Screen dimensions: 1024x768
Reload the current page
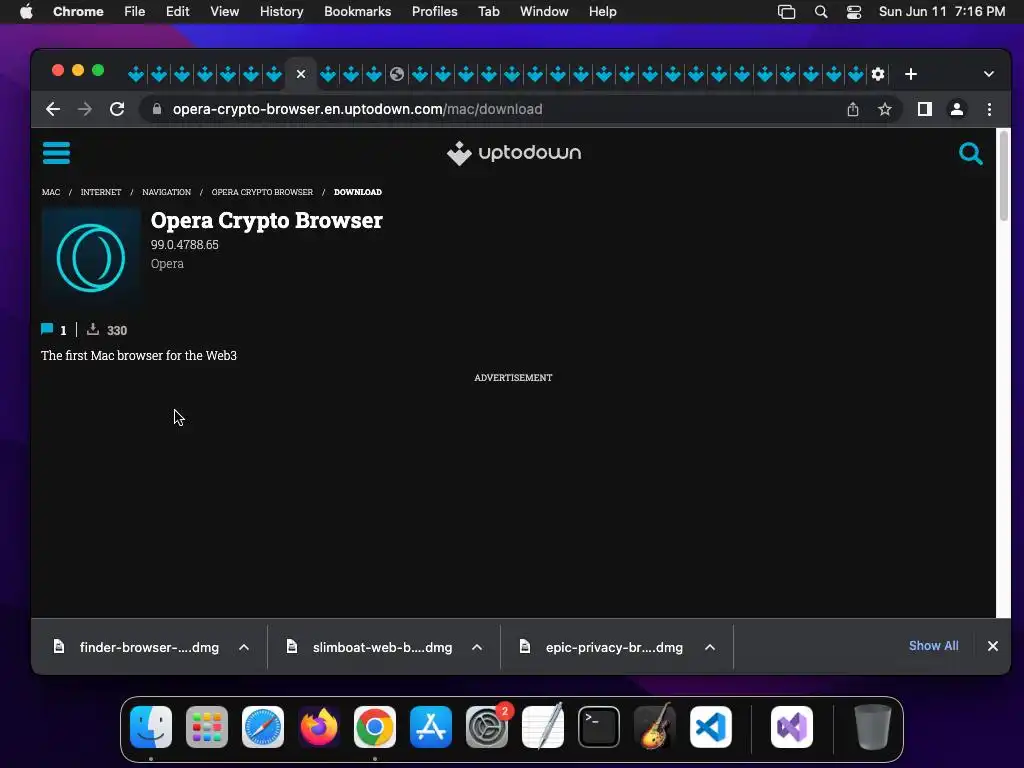click(117, 109)
